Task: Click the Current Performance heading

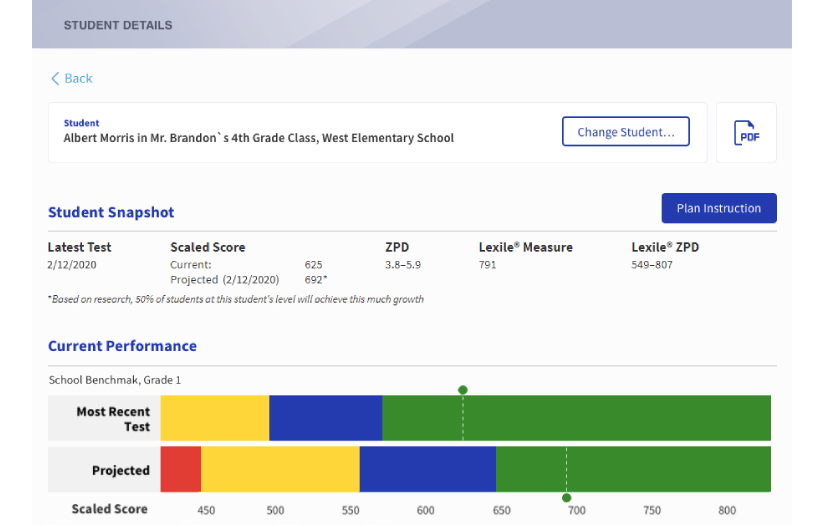Action: (122, 346)
